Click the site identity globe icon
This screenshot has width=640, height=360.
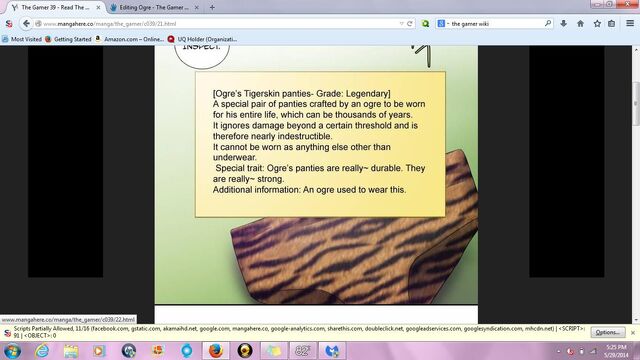pos(38,24)
